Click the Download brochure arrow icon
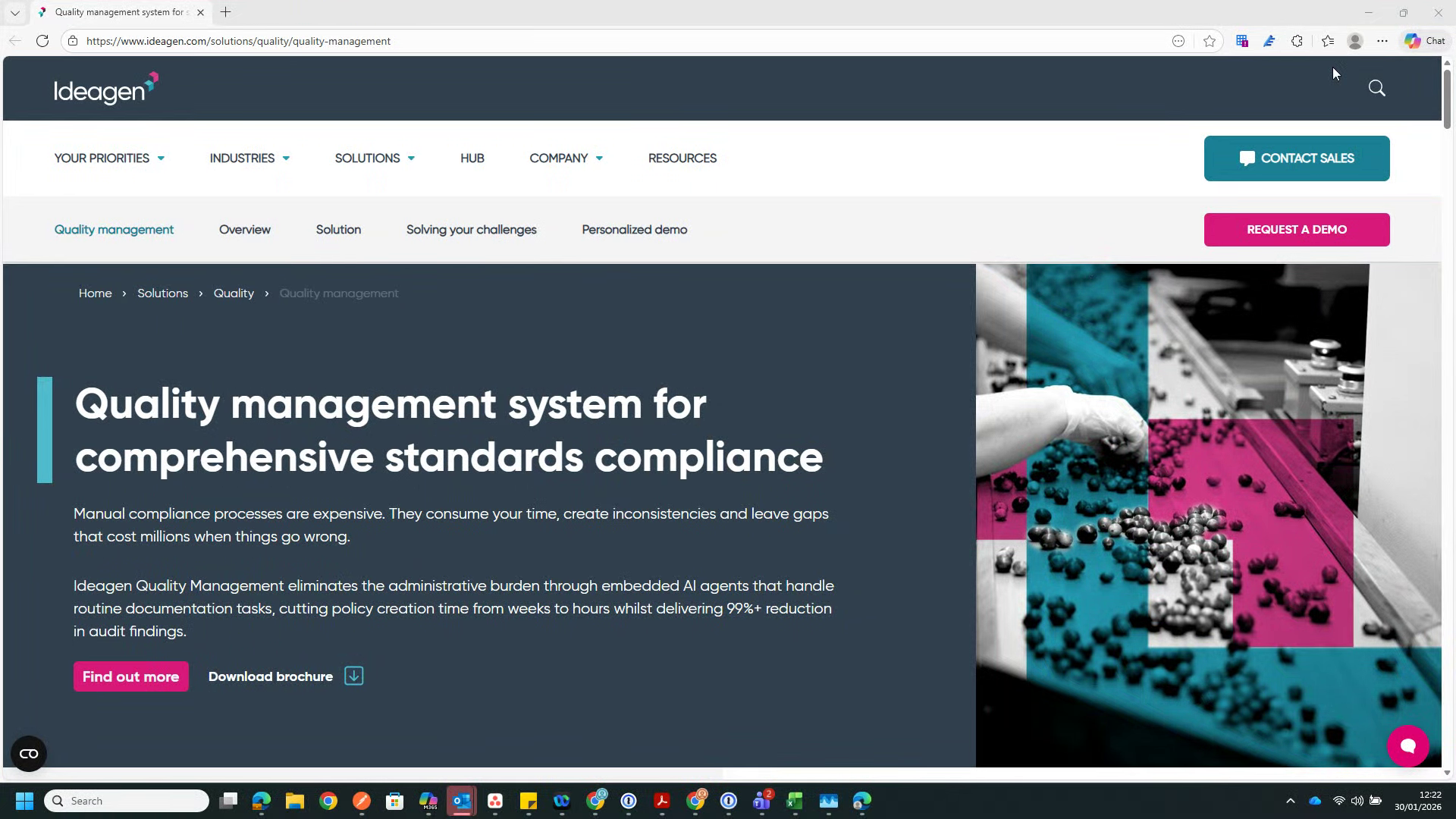This screenshot has height=819, width=1456. tap(354, 676)
